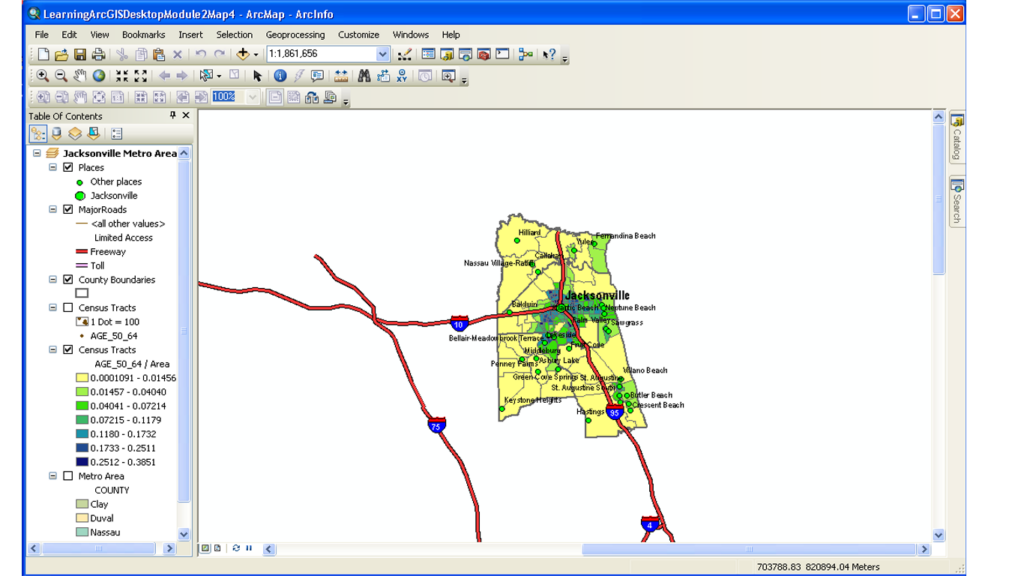The height and width of the screenshot is (576, 1024).
Task: Click the Full Extent globe icon
Action: pyautogui.click(x=99, y=76)
